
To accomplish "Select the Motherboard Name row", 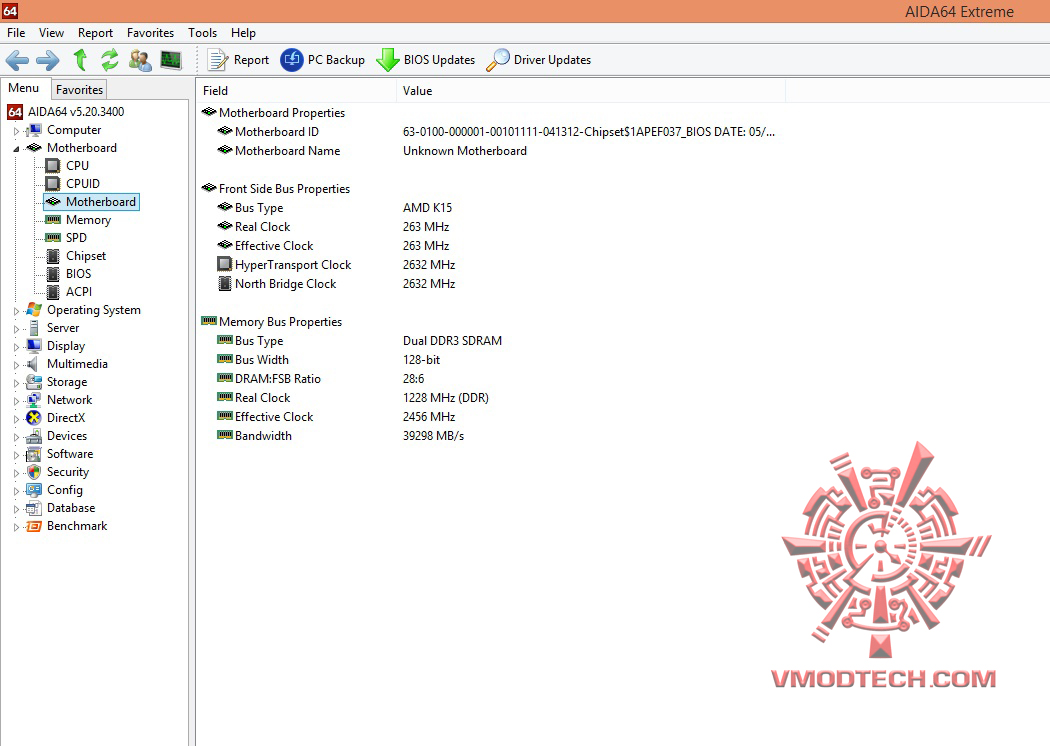I will coord(372,151).
